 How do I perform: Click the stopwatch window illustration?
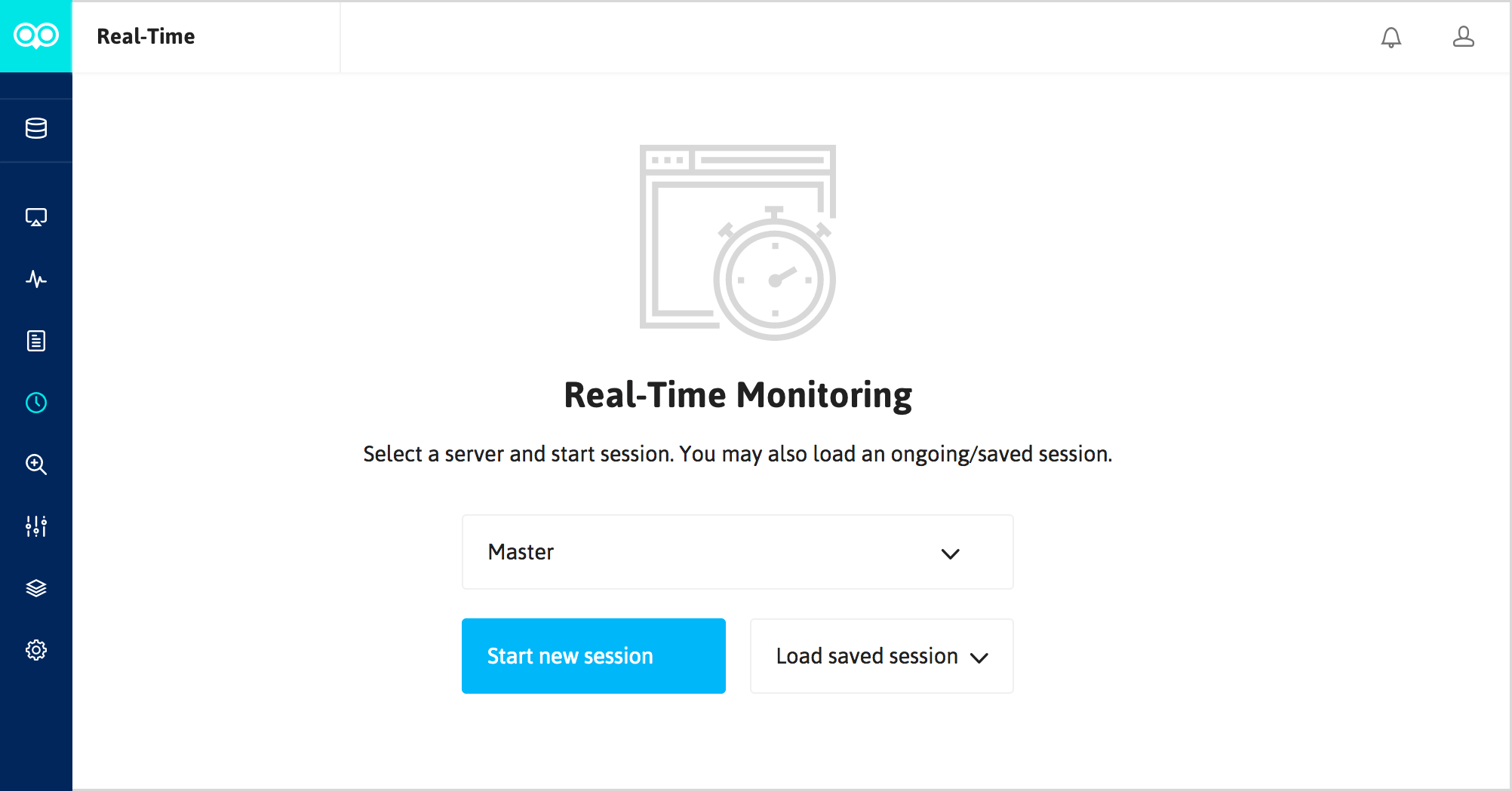tap(738, 241)
